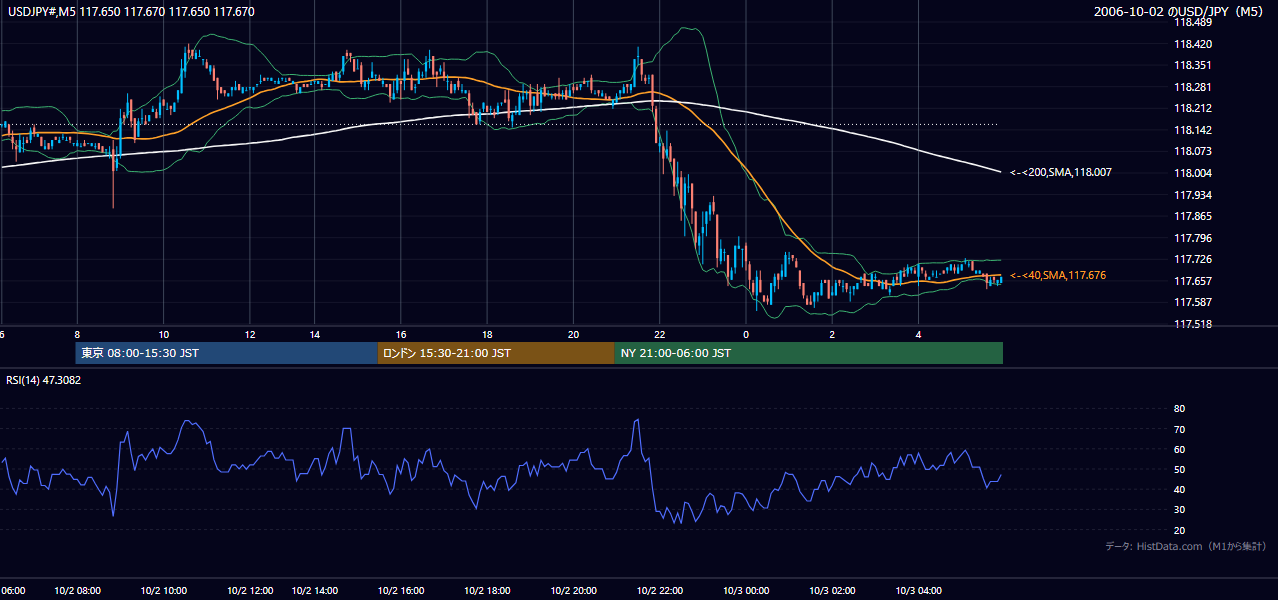Click the '10/2 14:00' bottom time label
The height and width of the screenshot is (600, 1278).
[315, 590]
